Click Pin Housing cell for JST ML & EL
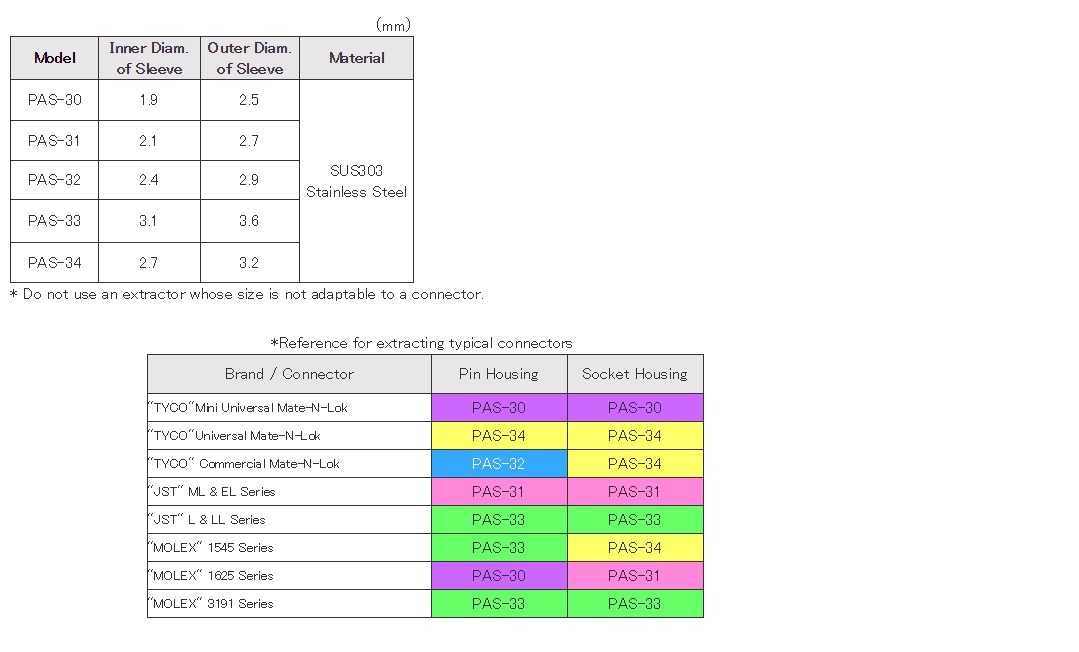 click(499, 492)
